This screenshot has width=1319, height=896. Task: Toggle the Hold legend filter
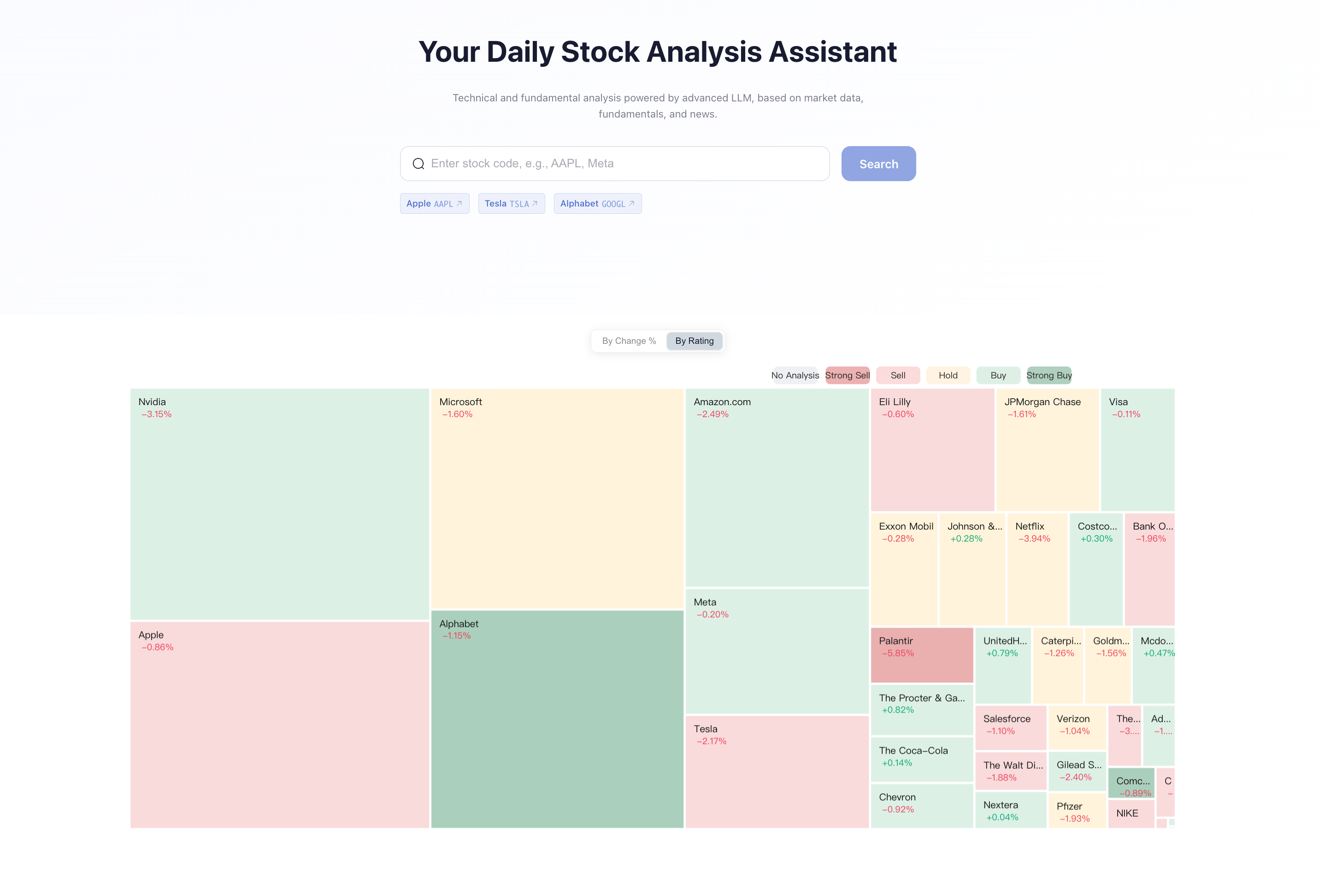[x=948, y=376]
